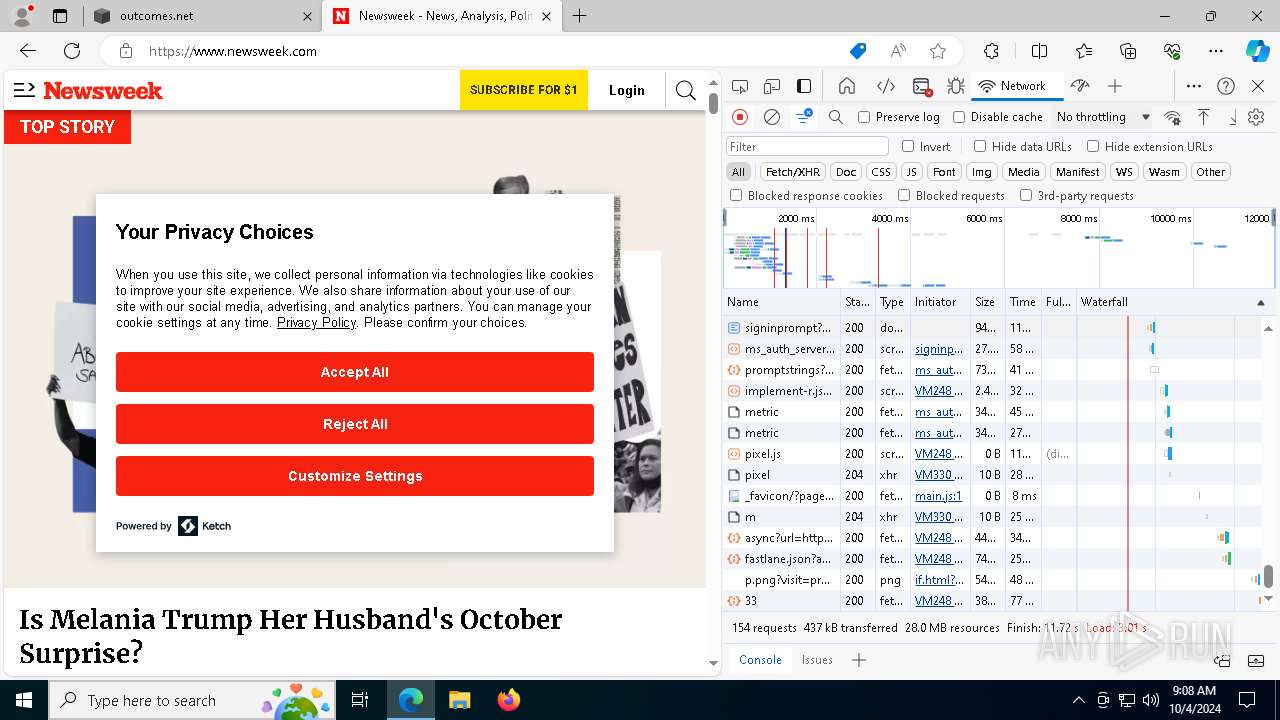Select the Fetch/XHR filter type
Image resolution: width=1280 pixels, height=720 pixels.
pos(793,172)
